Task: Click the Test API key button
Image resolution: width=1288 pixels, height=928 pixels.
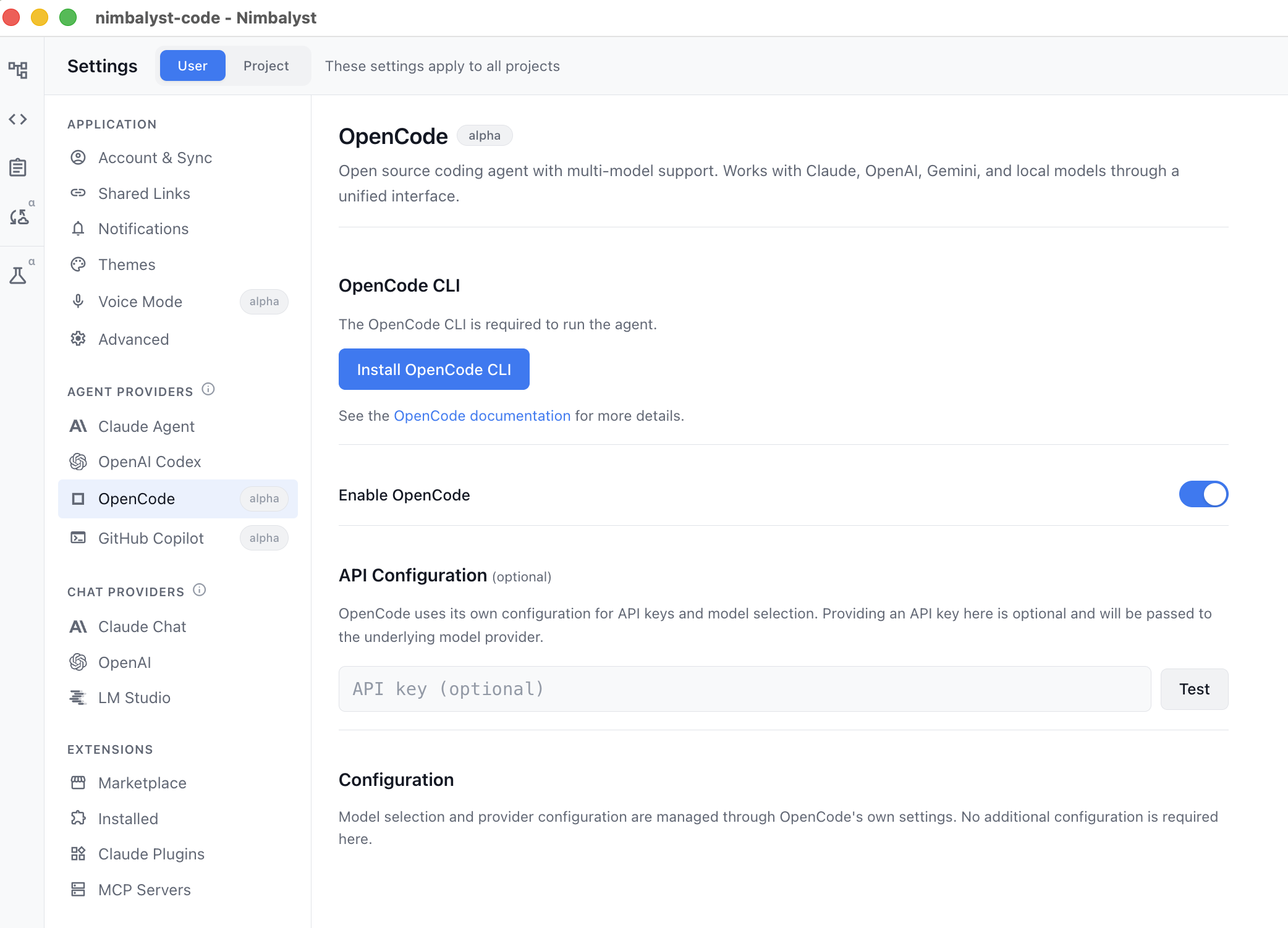Action: click(x=1194, y=689)
